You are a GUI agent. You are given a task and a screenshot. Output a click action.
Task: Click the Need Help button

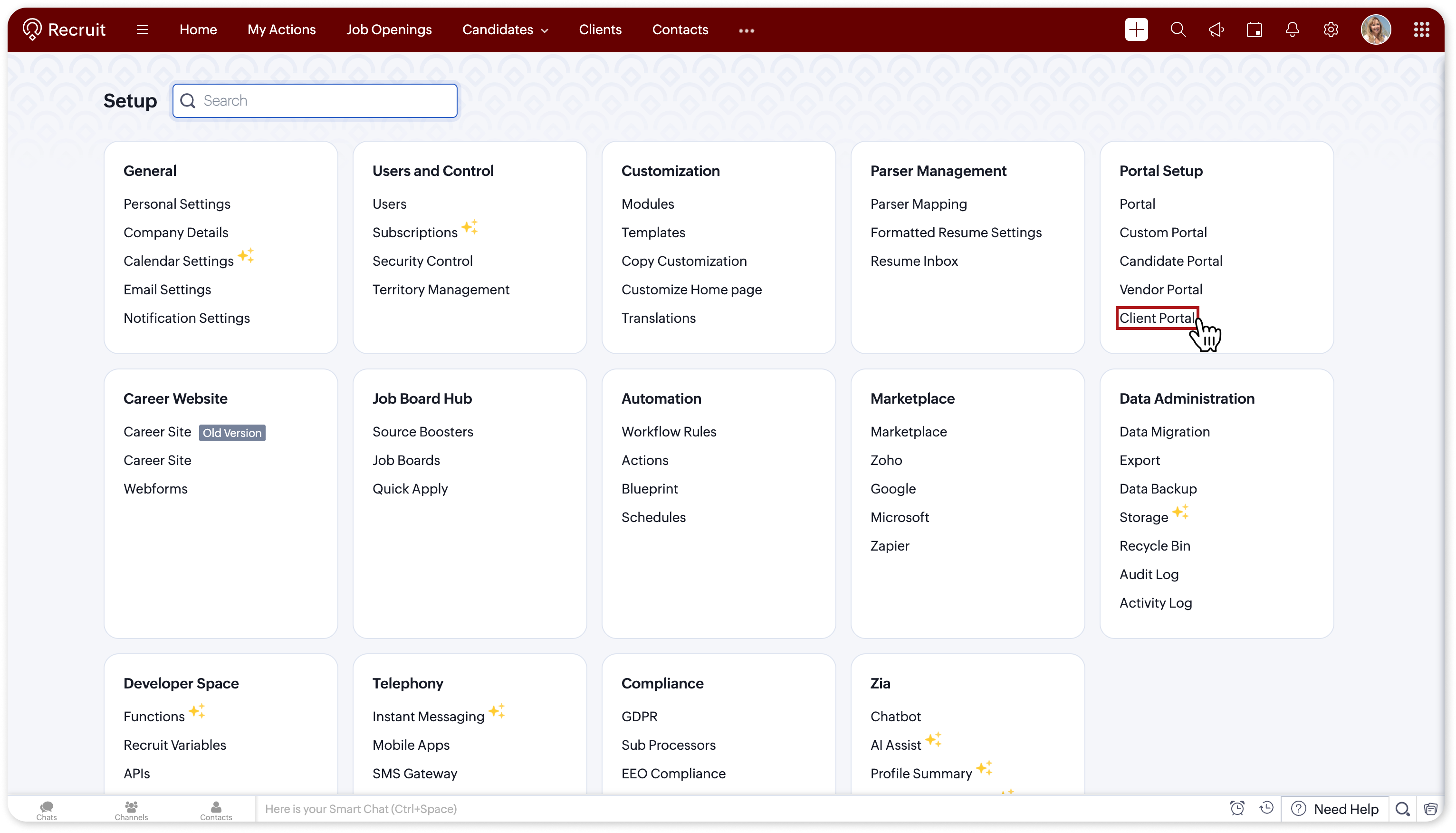[1335, 809]
